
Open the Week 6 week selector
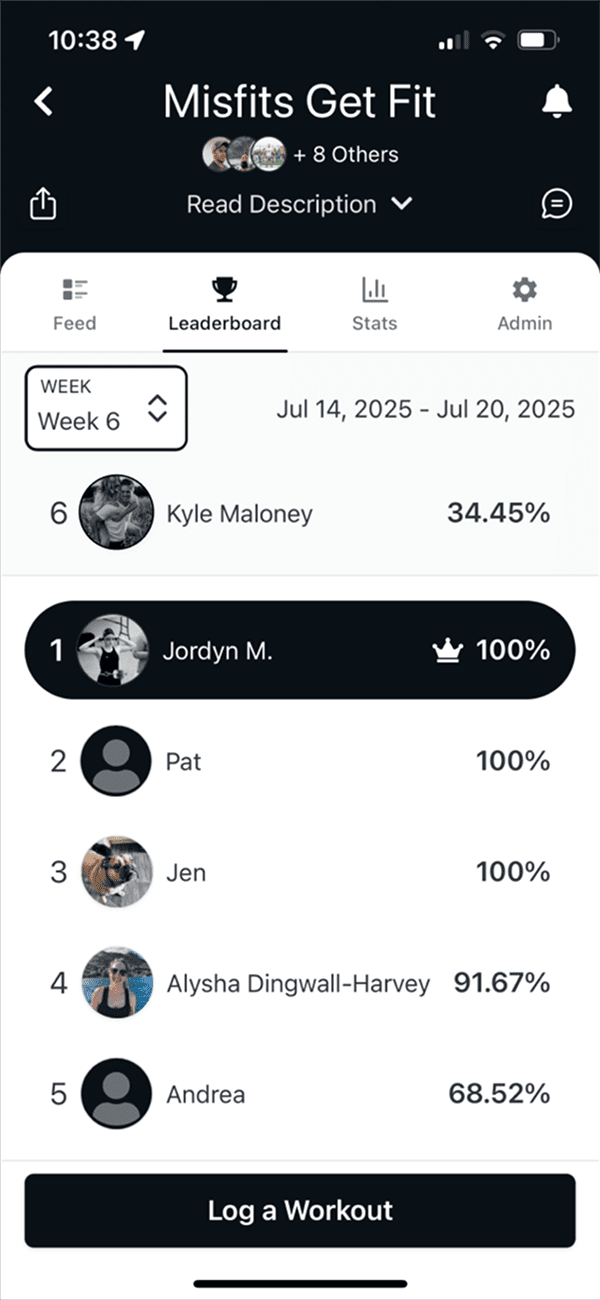[105, 408]
